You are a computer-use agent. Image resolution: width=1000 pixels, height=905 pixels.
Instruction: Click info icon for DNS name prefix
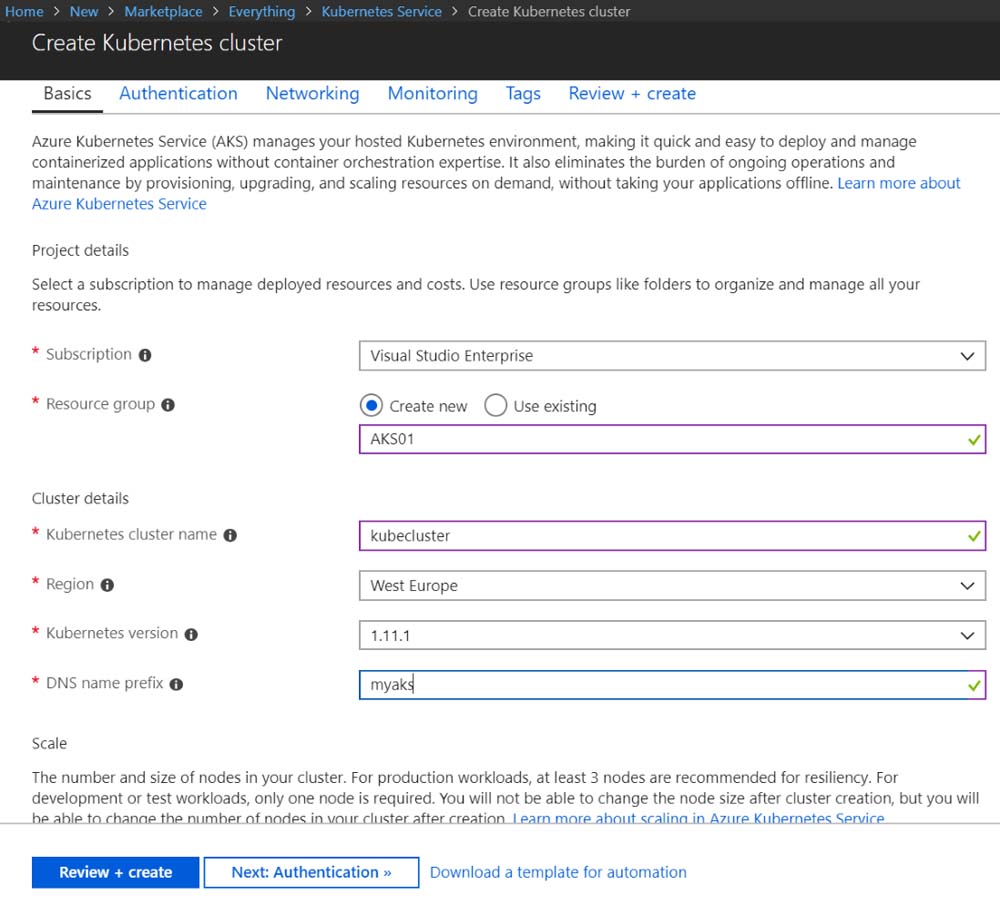pyautogui.click(x=176, y=685)
